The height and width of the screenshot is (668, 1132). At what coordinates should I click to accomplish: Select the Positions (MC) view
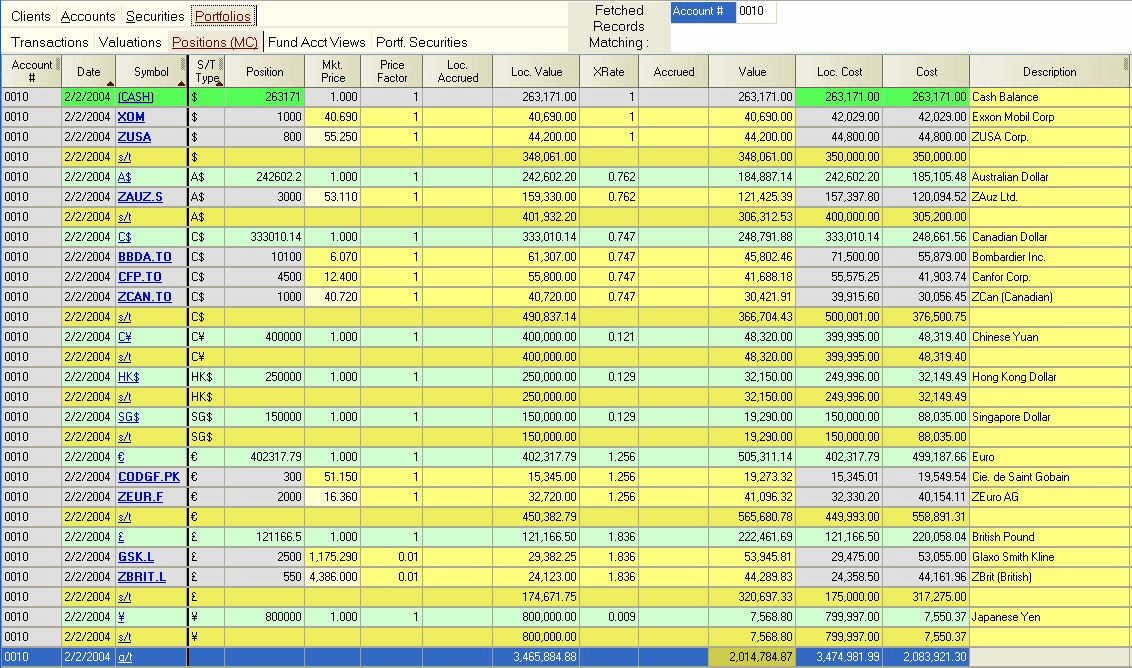click(x=214, y=42)
